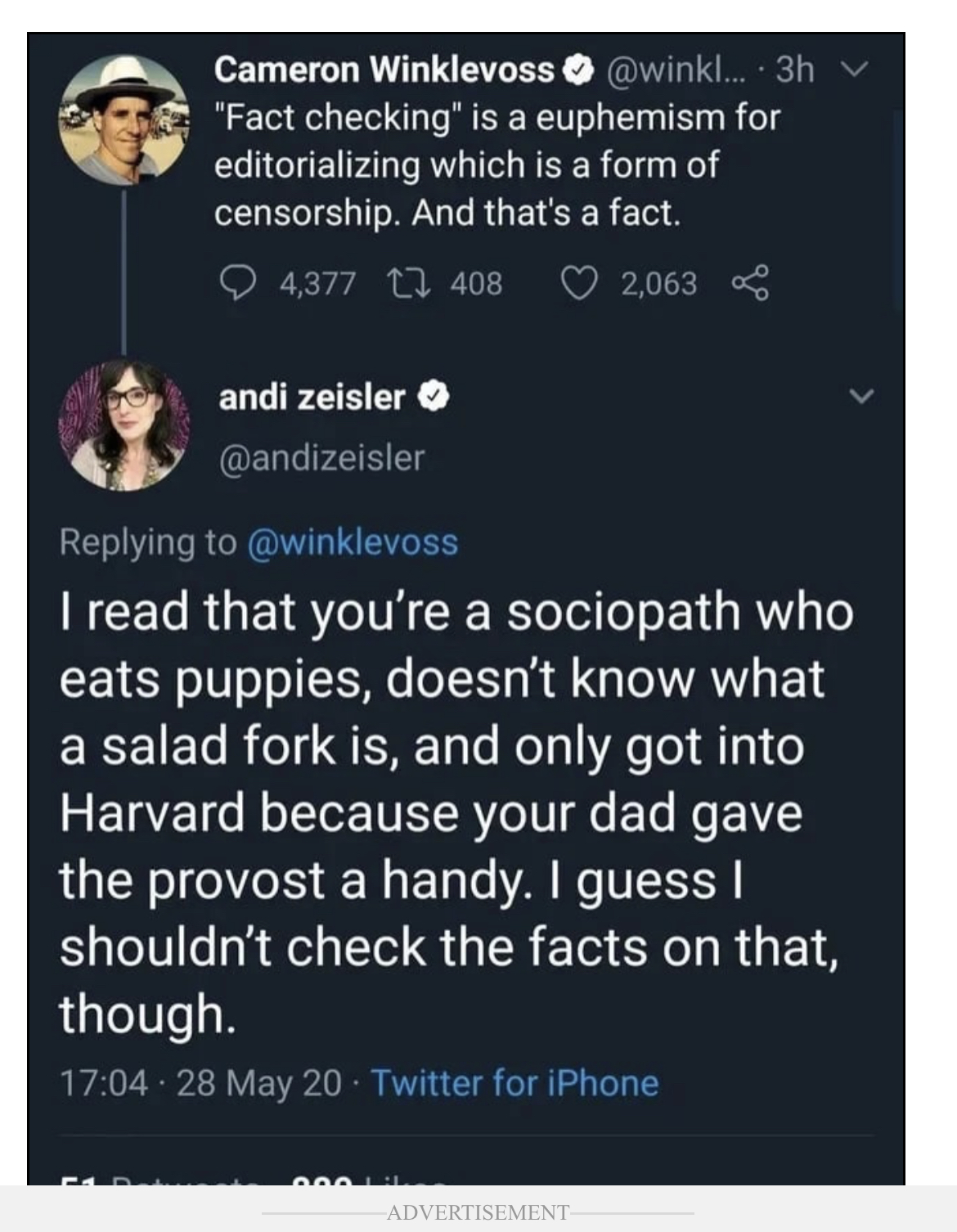Image resolution: width=957 pixels, height=1232 pixels.
Task: Click the 3h timestamp on Cameron's tweet
Action: pos(794,72)
